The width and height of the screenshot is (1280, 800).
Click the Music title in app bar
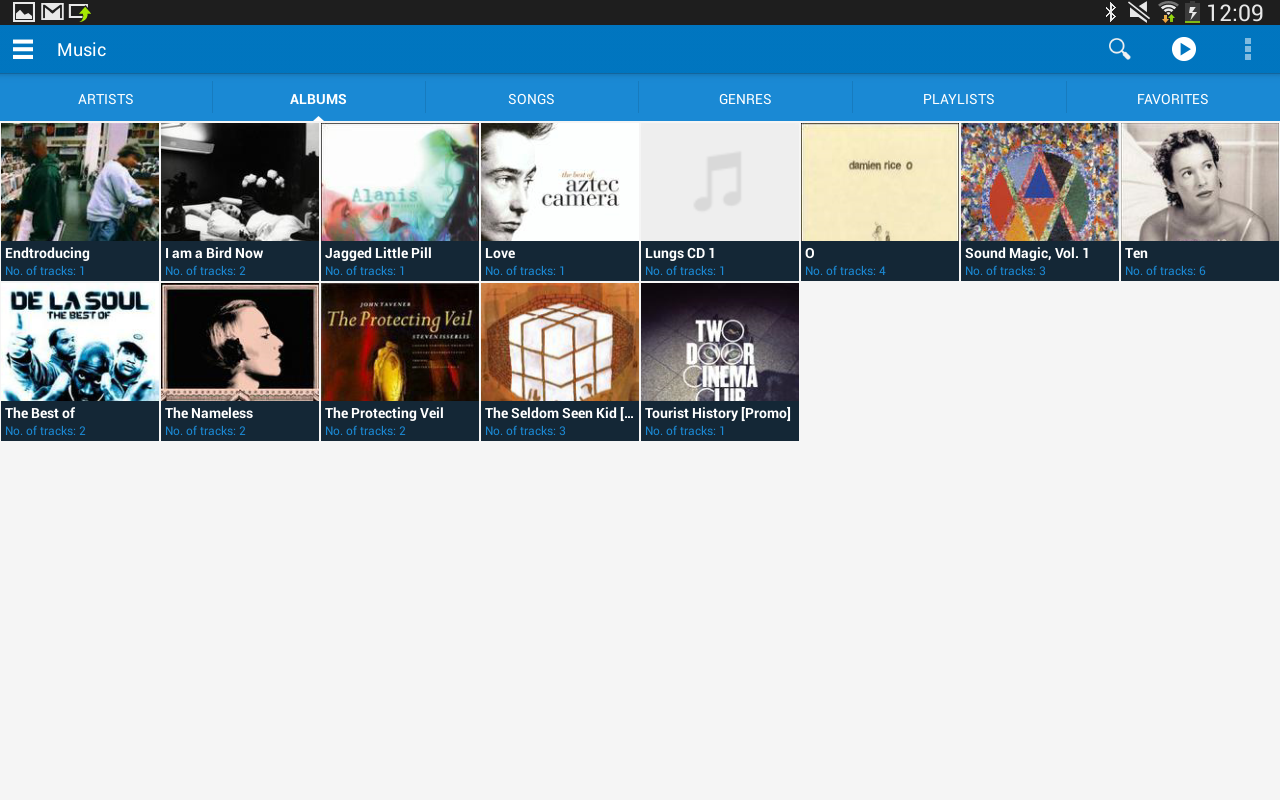point(81,49)
